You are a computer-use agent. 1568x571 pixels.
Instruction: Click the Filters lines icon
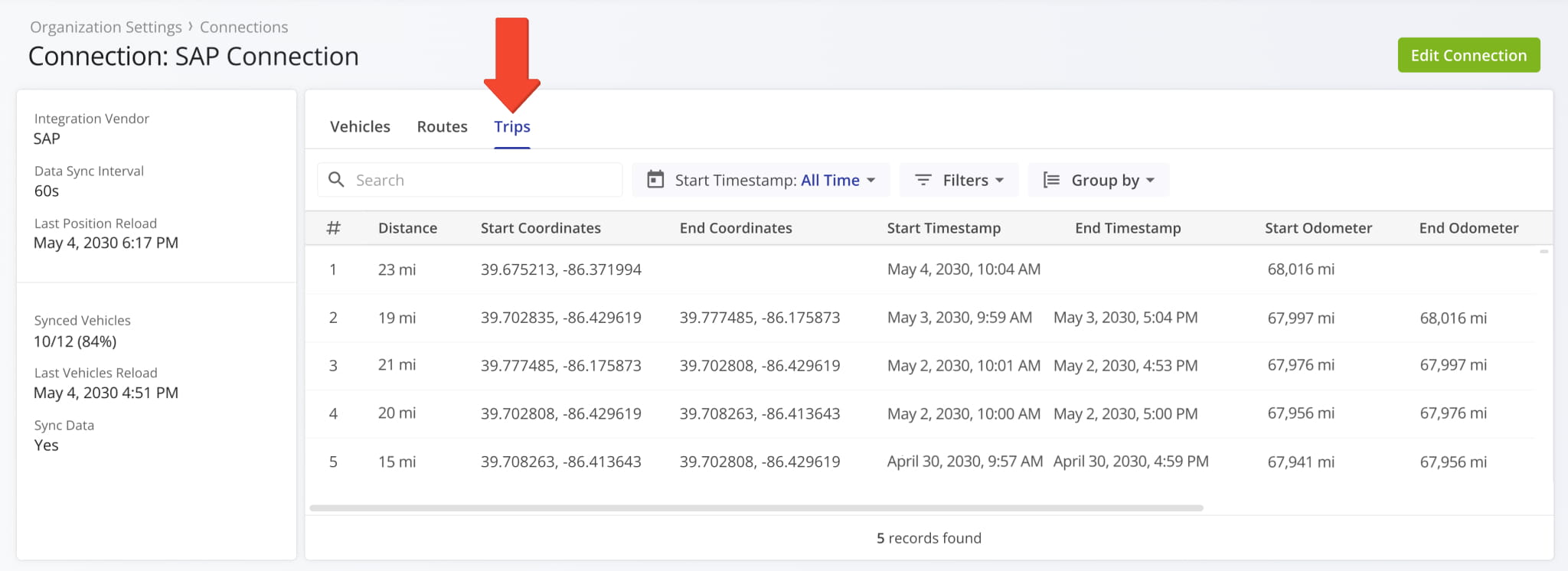pyautogui.click(x=923, y=180)
